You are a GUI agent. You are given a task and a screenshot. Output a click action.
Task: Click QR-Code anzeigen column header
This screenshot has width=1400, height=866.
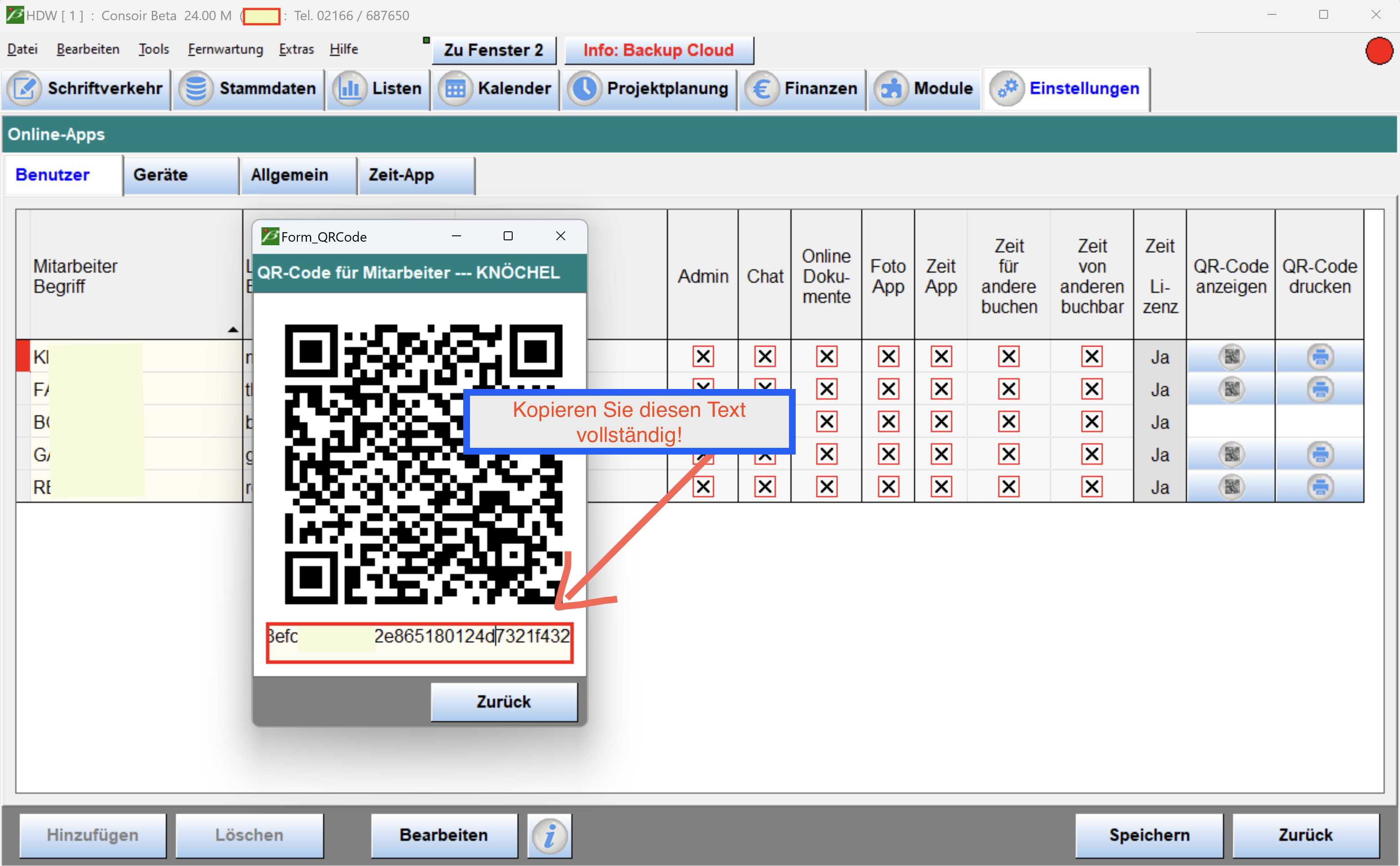(x=1231, y=275)
